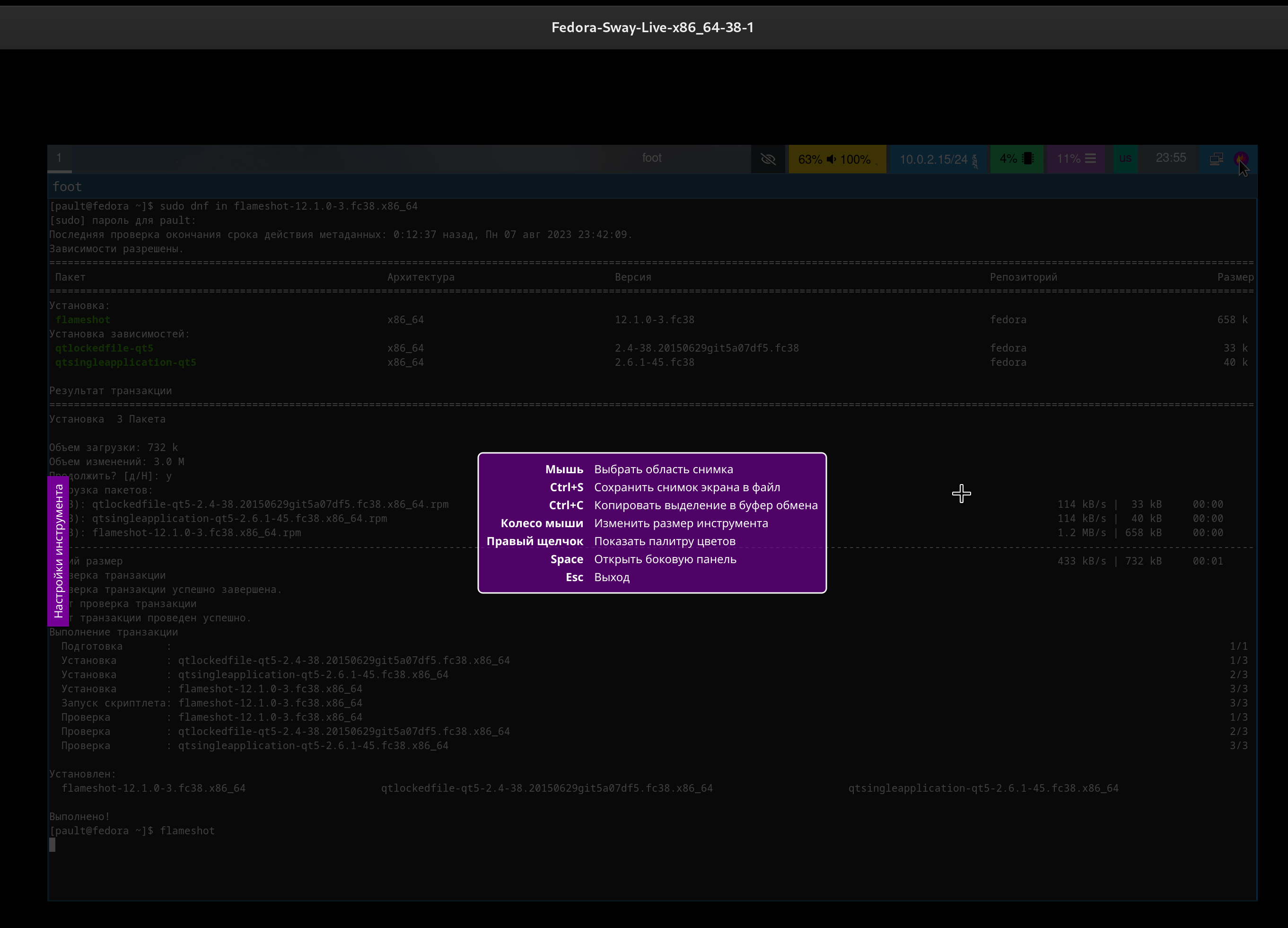Open the network computers tray icon

(x=1216, y=159)
